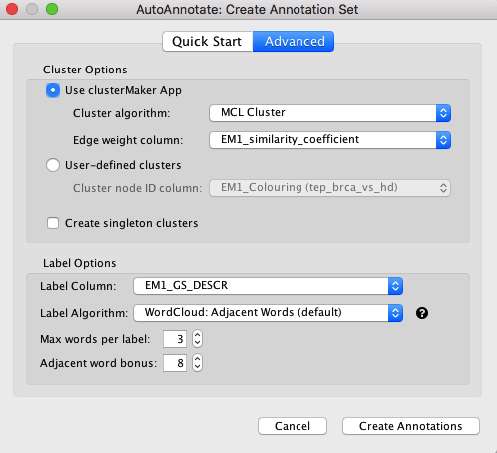This screenshot has height=453, width=497.
Task: Open the Cluster algorithm MCL Cluster dropdown
Action: [x=330, y=113]
